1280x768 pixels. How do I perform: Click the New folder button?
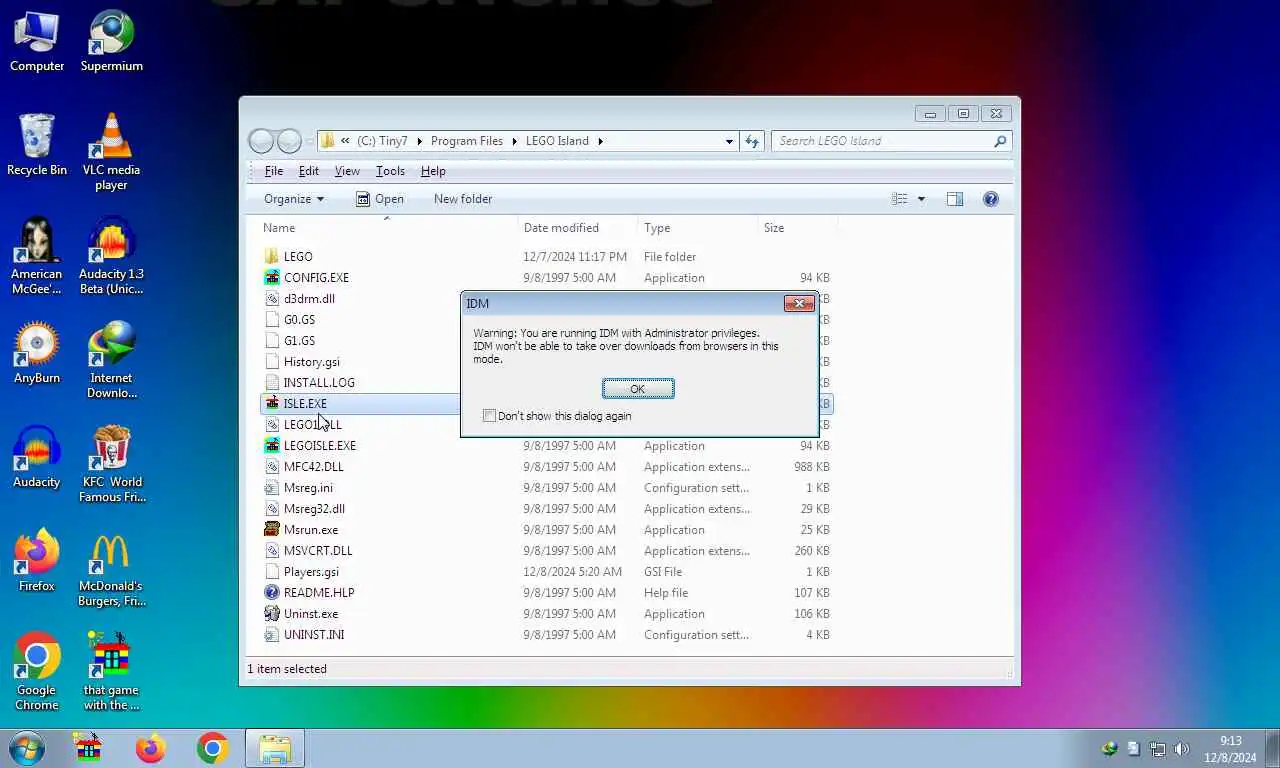pos(463,199)
